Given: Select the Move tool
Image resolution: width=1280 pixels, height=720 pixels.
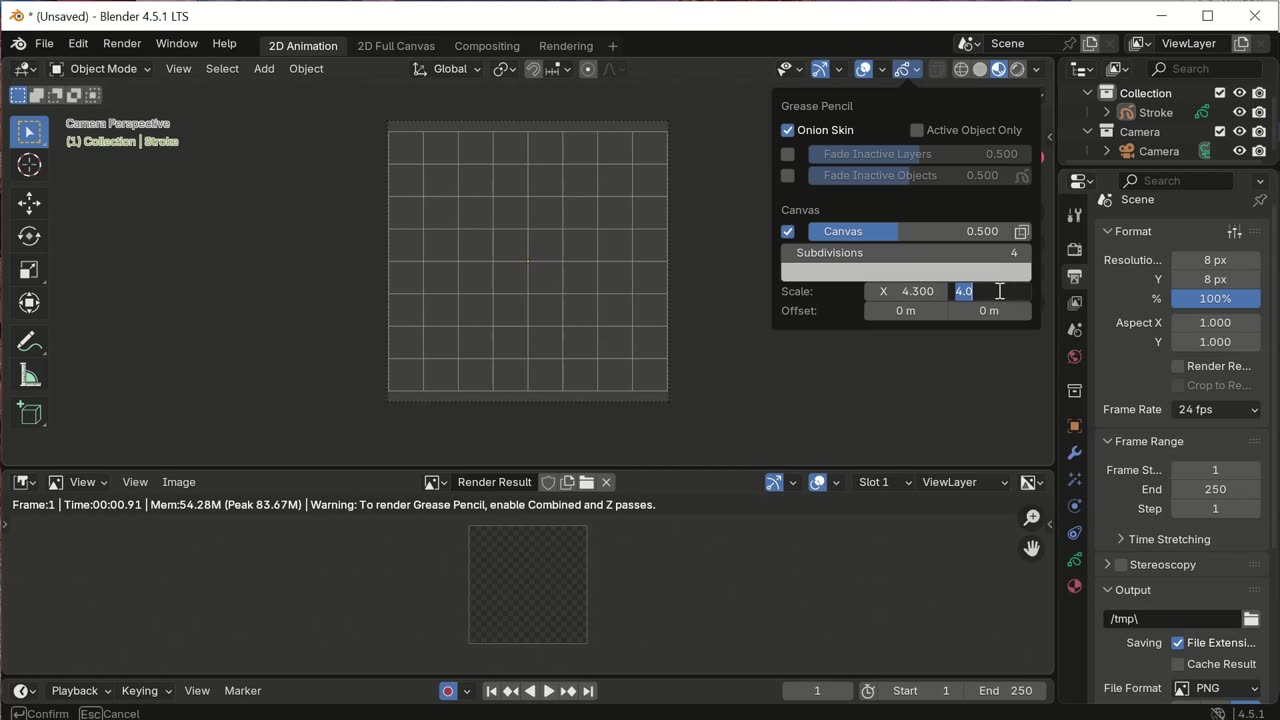Looking at the screenshot, I should [x=29, y=204].
